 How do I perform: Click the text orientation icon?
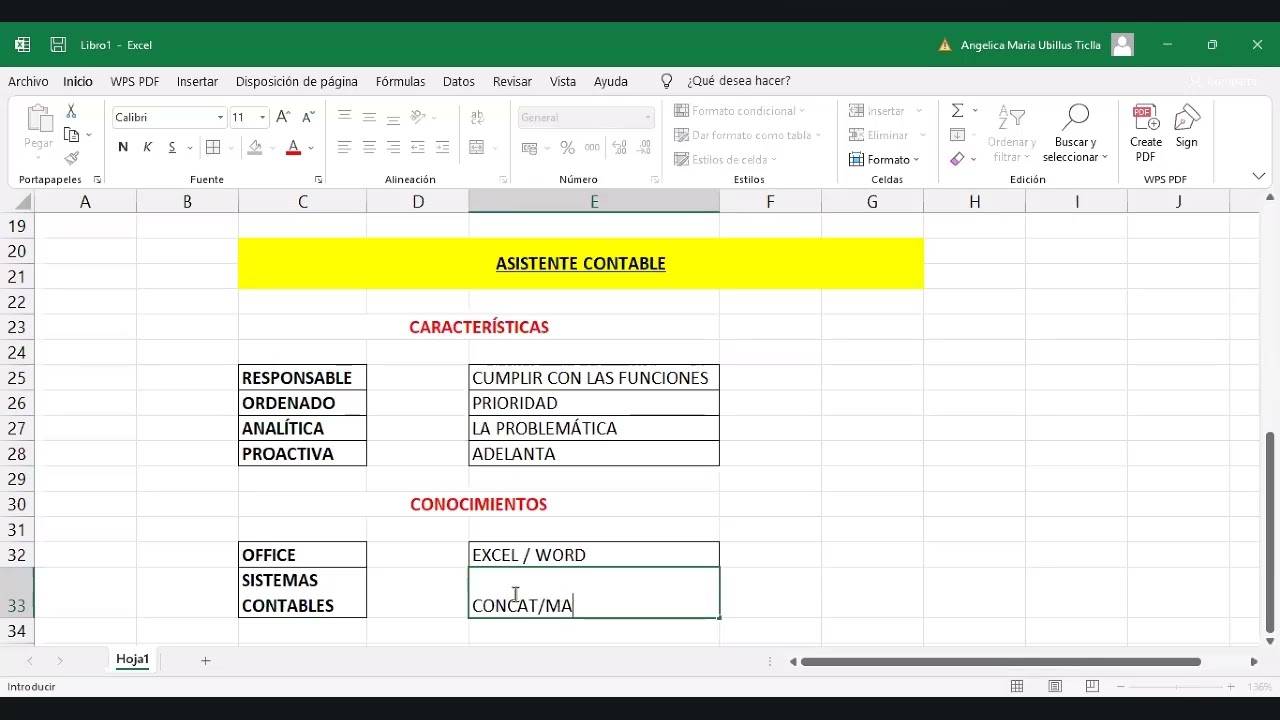[419, 117]
